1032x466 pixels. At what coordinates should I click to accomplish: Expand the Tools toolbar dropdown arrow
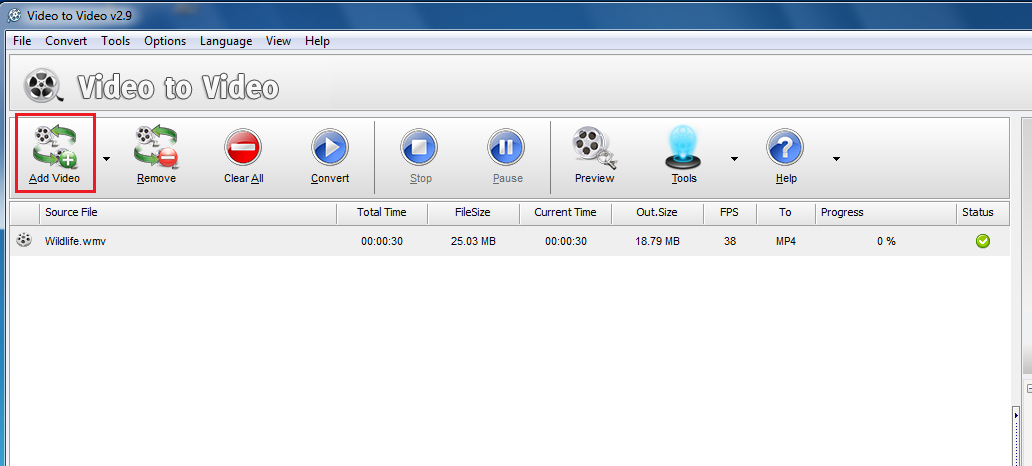pos(734,158)
